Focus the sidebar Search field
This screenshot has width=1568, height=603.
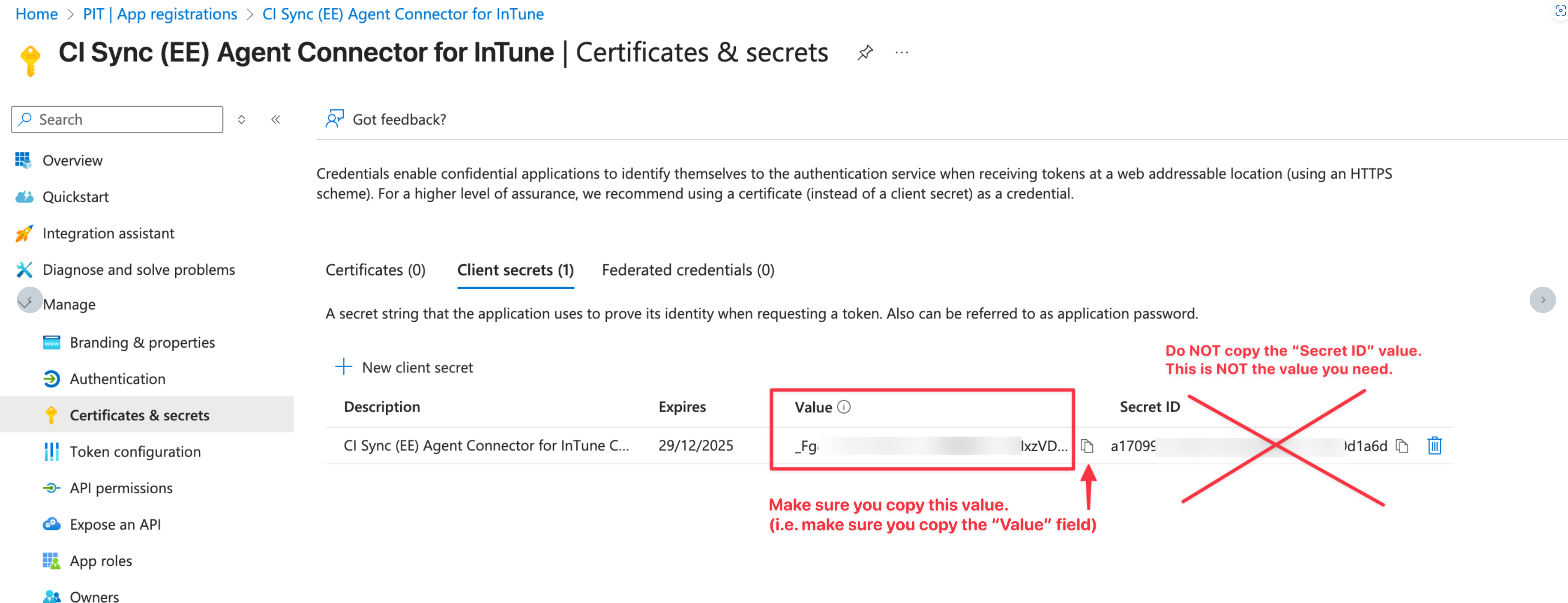click(117, 119)
